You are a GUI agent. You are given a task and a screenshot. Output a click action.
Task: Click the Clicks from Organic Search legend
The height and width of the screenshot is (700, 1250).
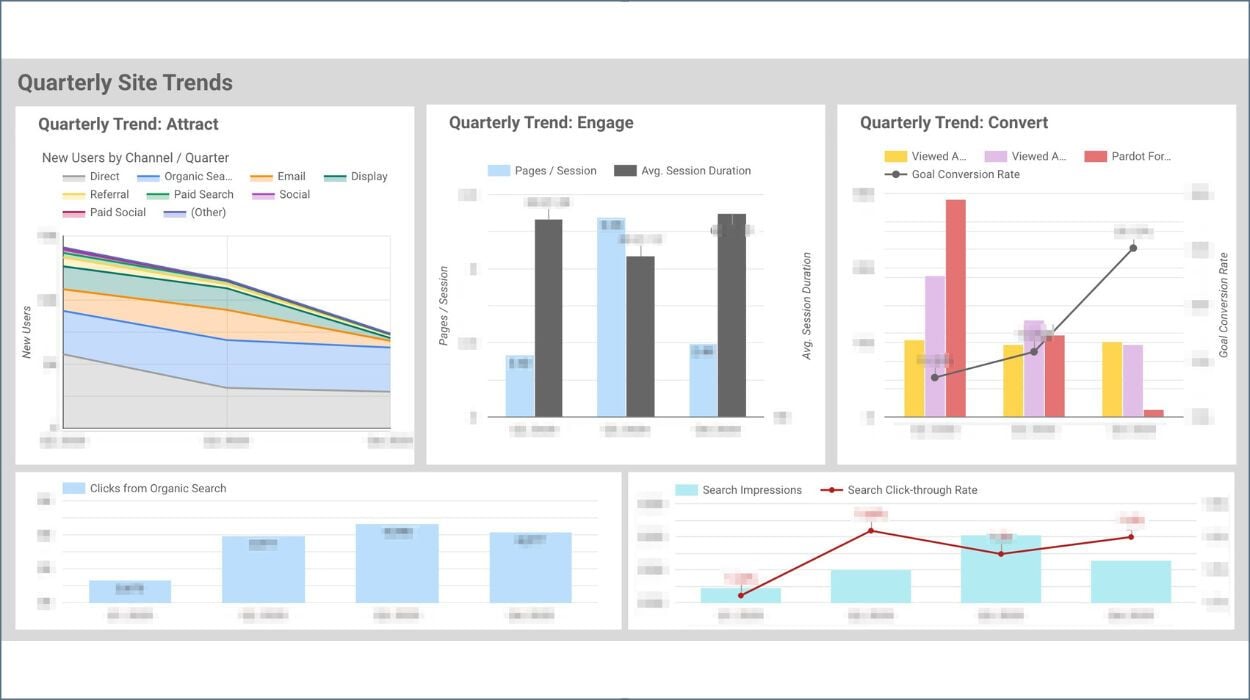click(144, 488)
